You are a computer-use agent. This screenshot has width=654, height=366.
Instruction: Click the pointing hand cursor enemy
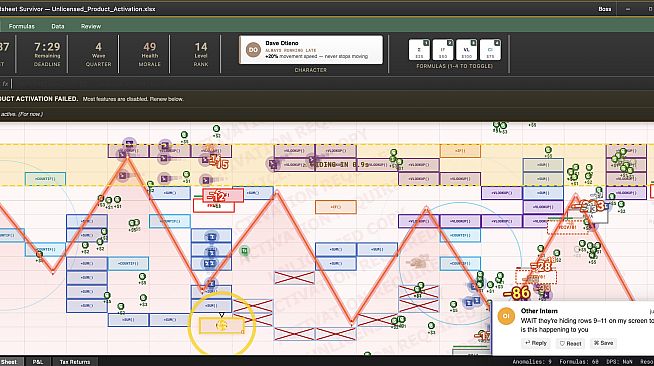[x=417, y=262]
